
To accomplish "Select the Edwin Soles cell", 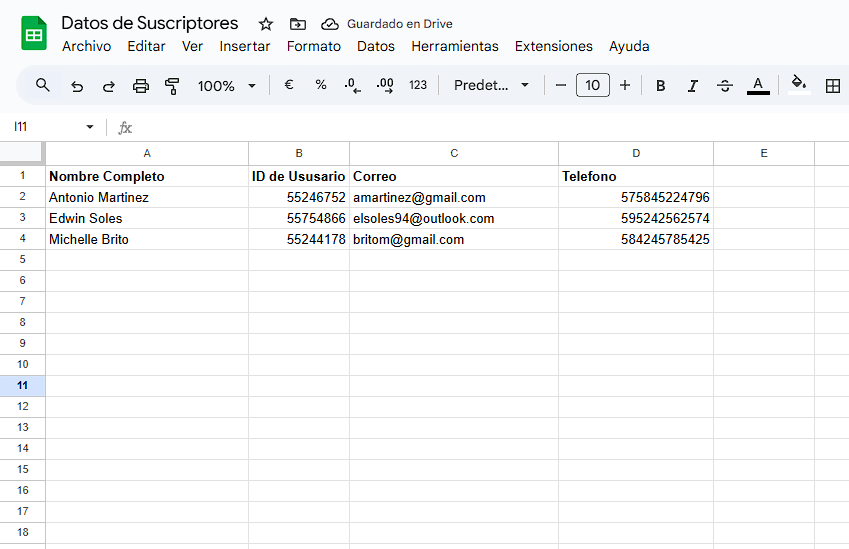I will coord(147,219).
